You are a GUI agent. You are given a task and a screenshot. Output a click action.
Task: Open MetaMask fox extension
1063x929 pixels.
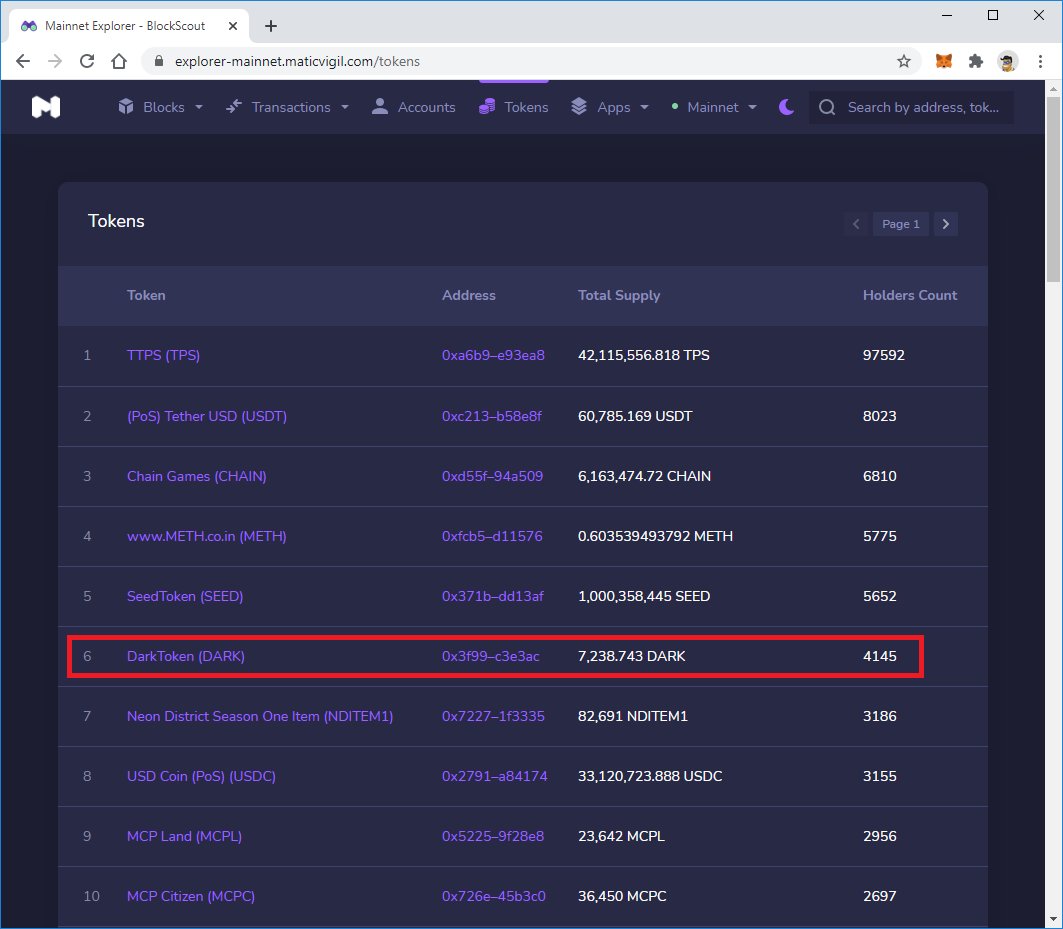tap(944, 61)
